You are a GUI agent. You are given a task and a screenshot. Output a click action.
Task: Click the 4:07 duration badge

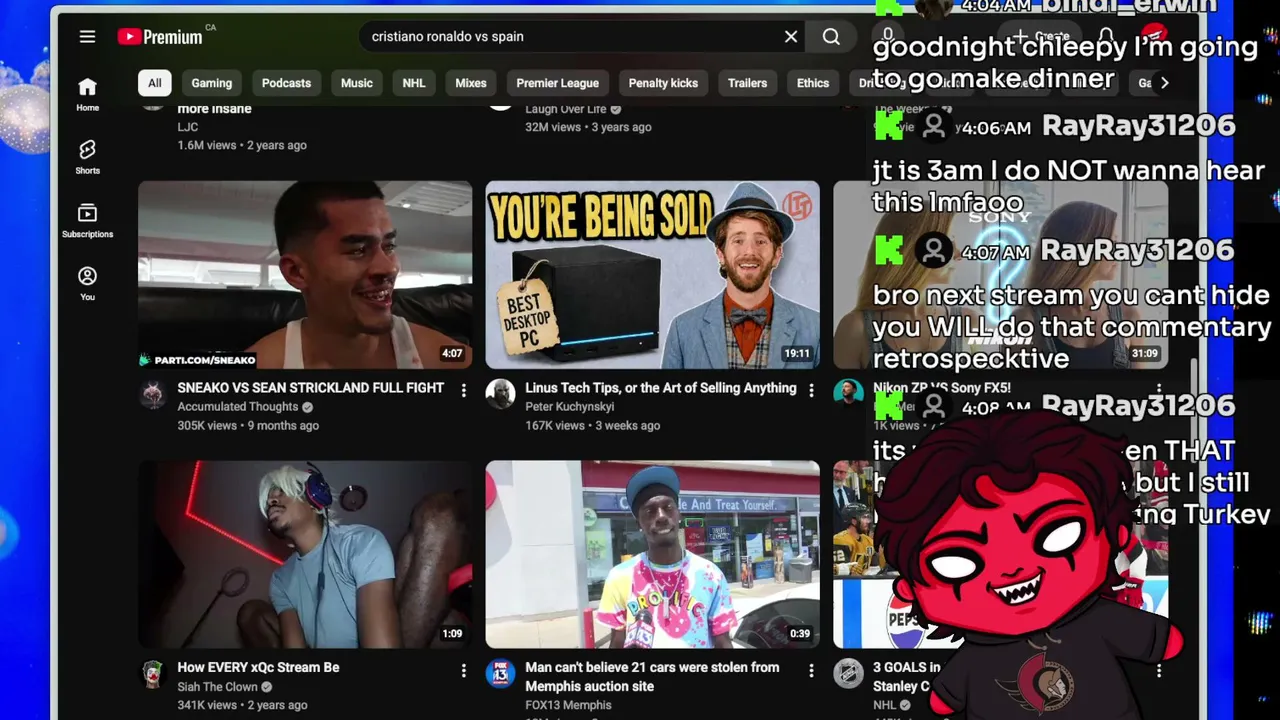pyautogui.click(x=452, y=354)
